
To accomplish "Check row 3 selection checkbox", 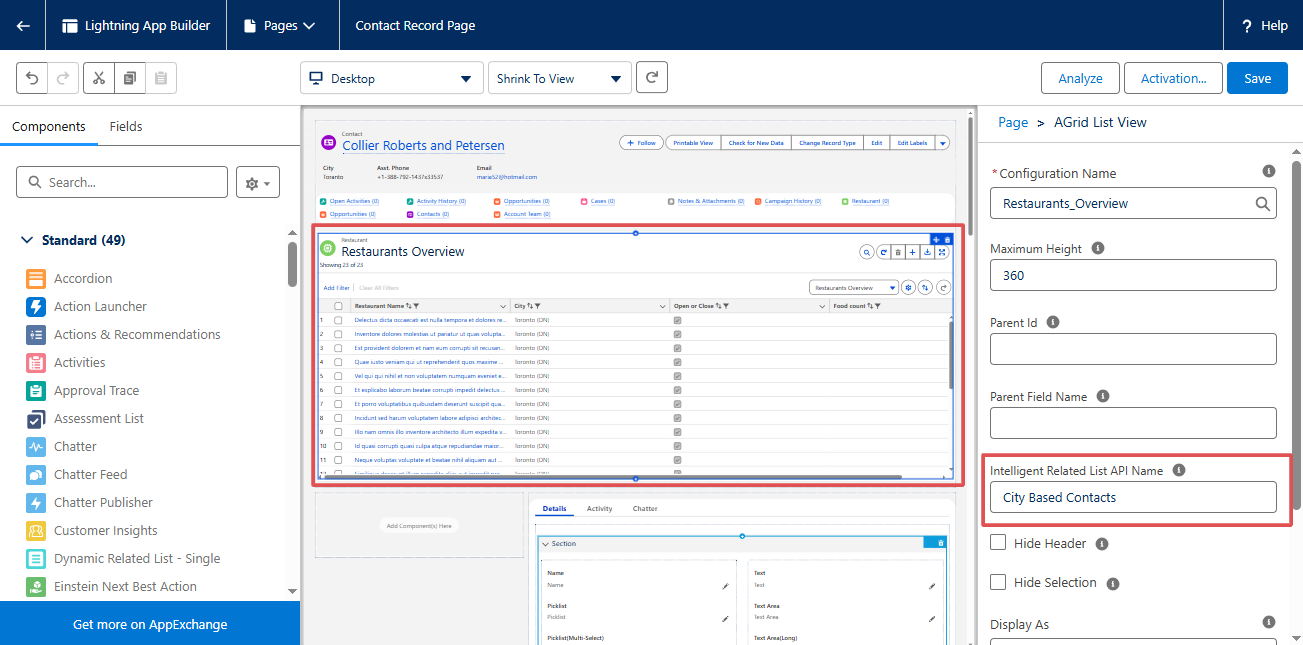I will (x=338, y=348).
